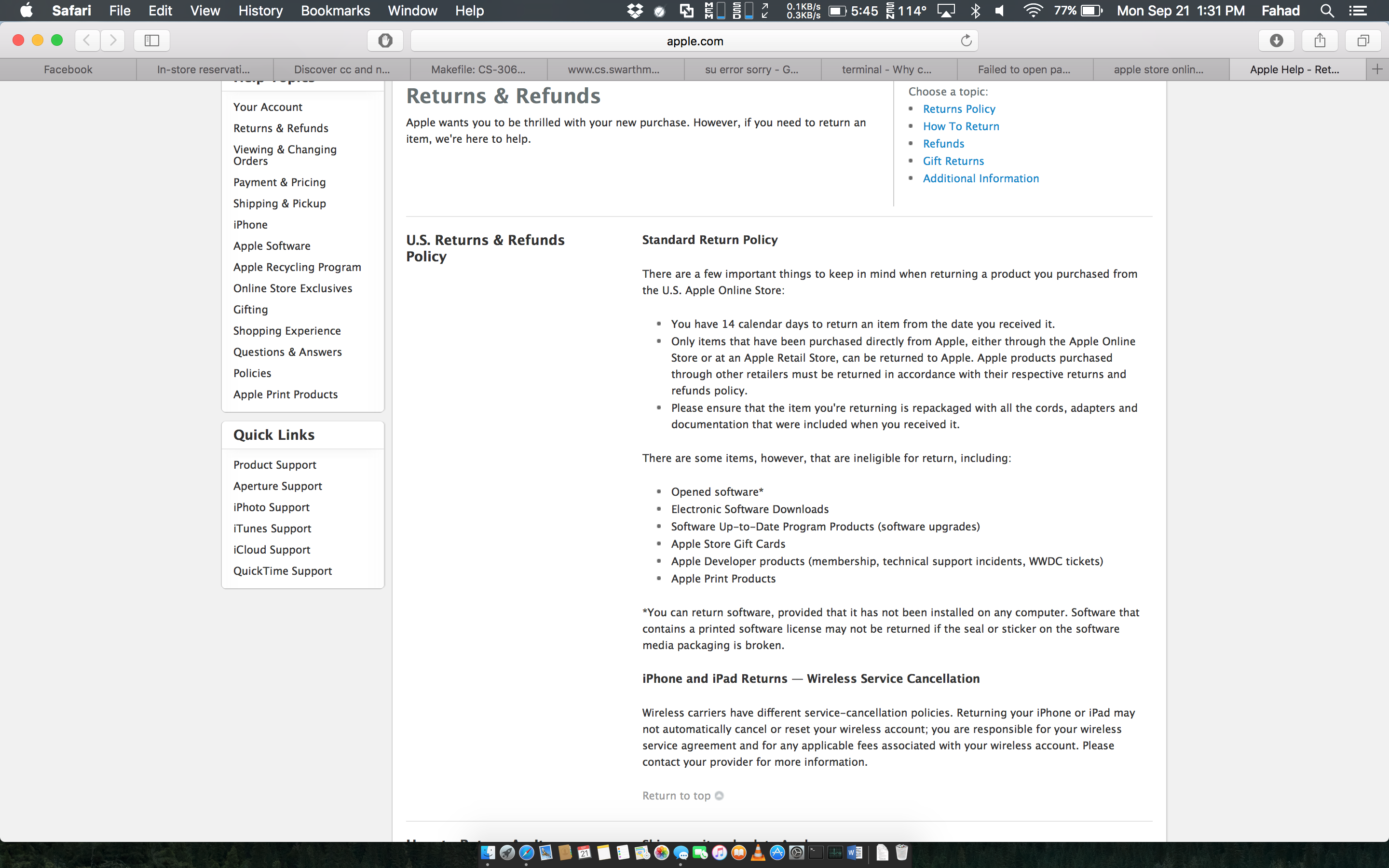Switch to the Makefile: CS-306... tab
This screenshot has width=1389, height=868.
478,69
